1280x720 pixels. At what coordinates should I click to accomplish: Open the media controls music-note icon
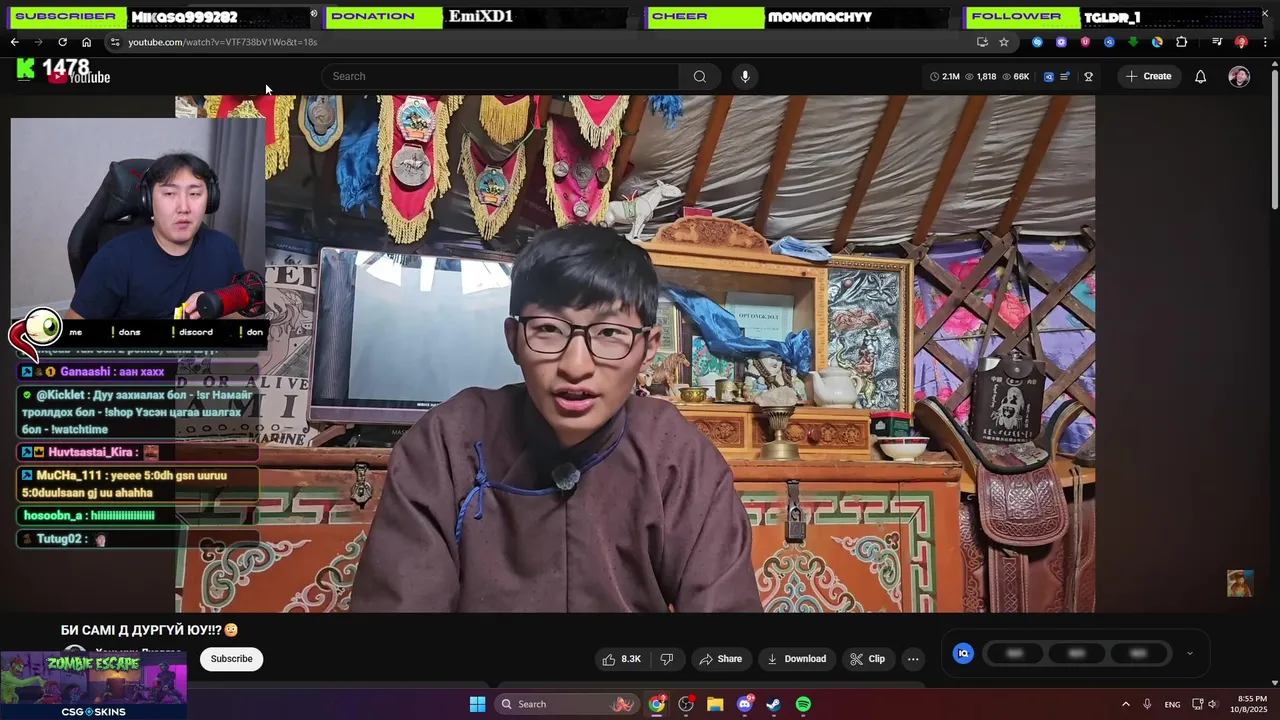pyautogui.click(x=1217, y=42)
